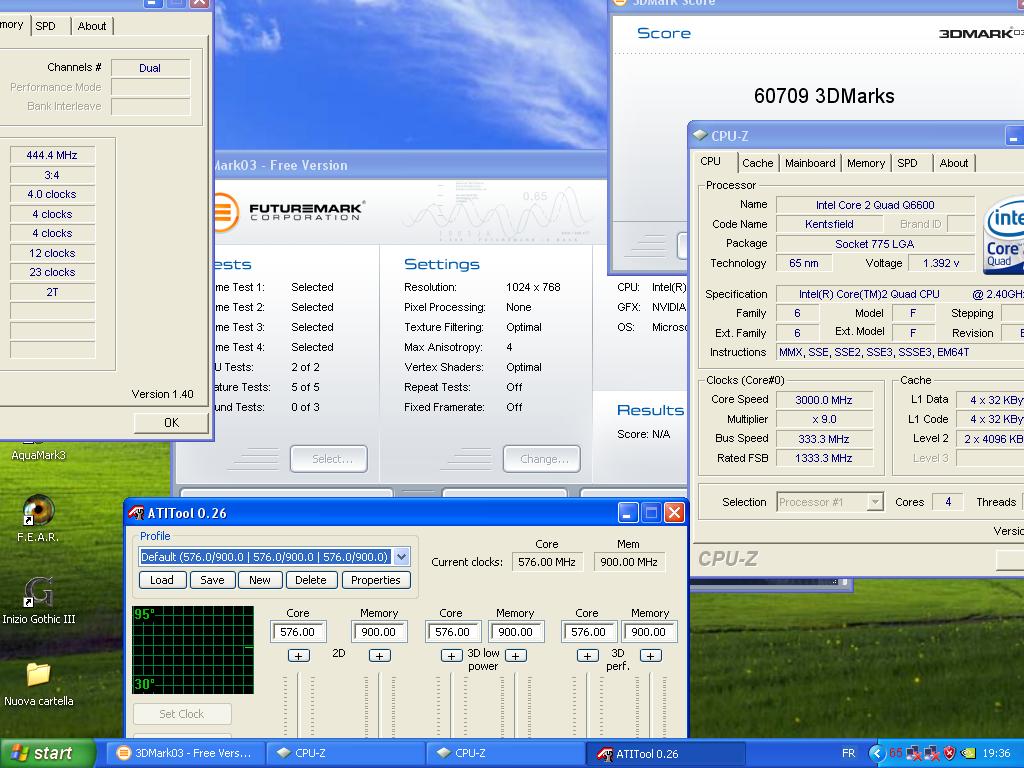This screenshot has width=1024, height=768.
Task: Click the FR language indicator
Action: coord(848,754)
